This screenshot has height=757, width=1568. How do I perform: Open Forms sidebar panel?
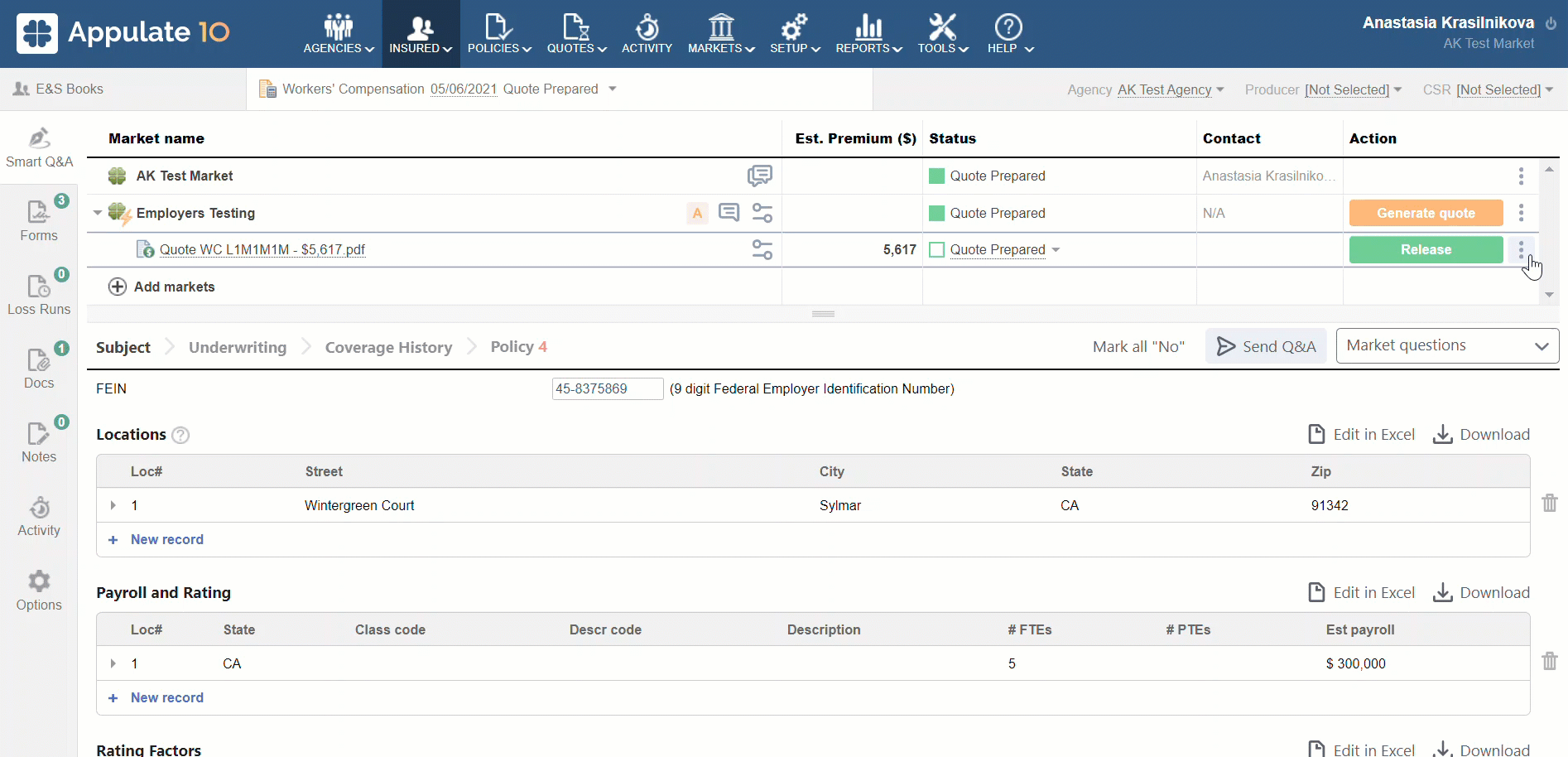pyautogui.click(x=39, y=221)
